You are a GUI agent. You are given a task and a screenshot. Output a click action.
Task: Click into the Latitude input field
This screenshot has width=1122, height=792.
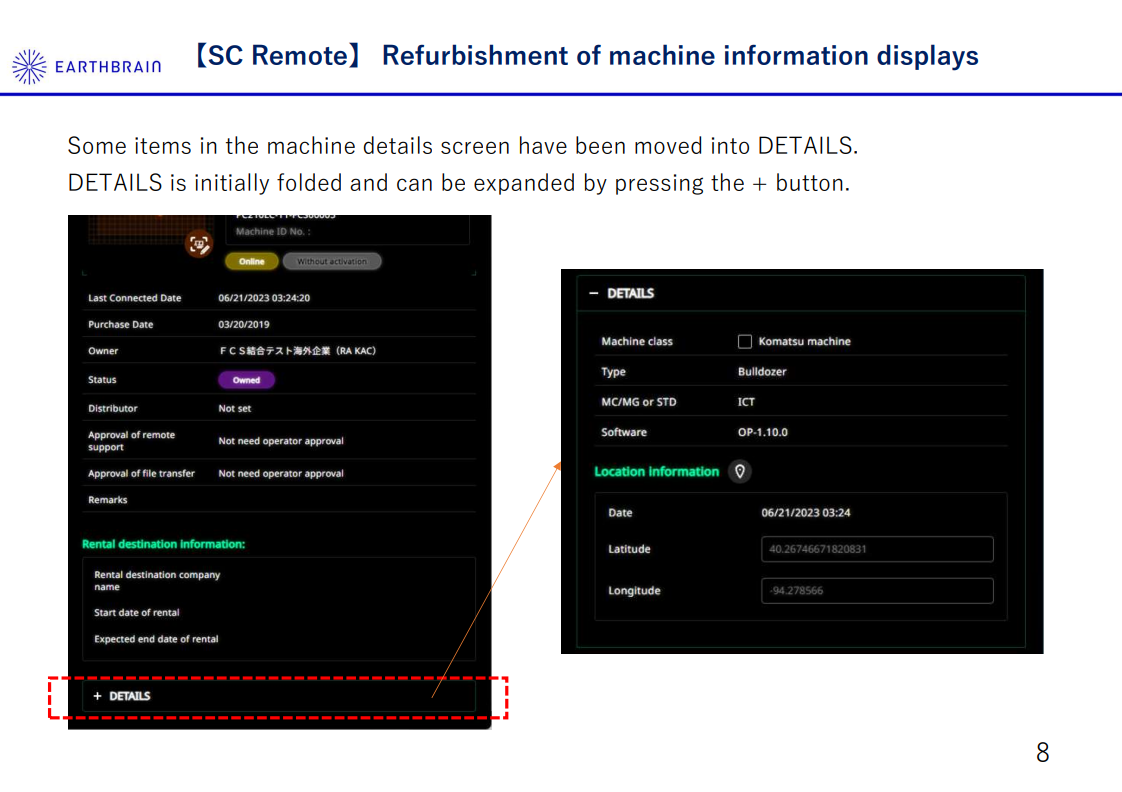[x=877, y=549]
